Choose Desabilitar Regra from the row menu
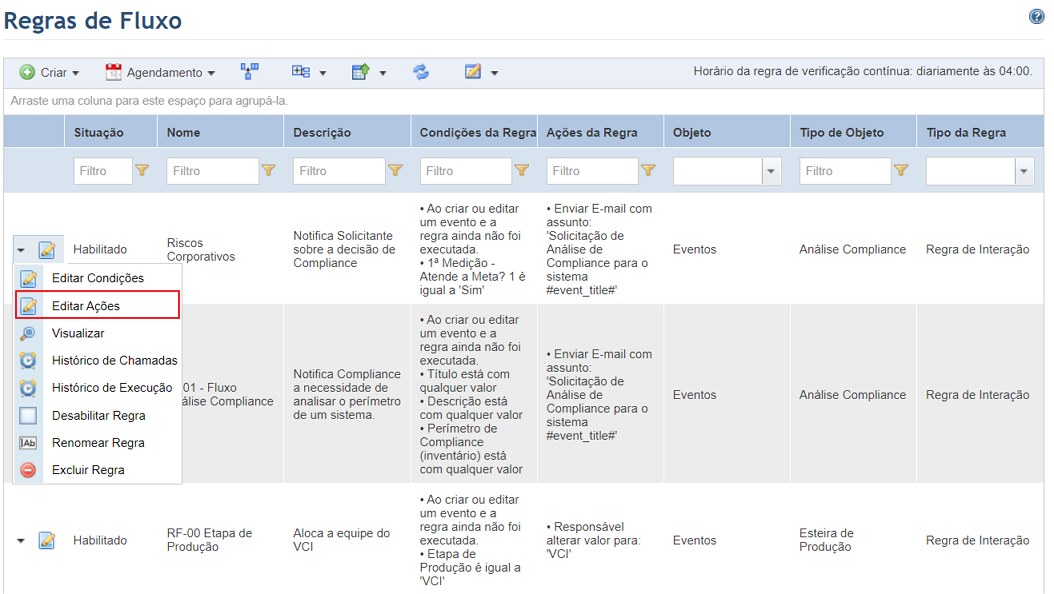The width and height of the screenshot is (1054, 594). (97, 415)
